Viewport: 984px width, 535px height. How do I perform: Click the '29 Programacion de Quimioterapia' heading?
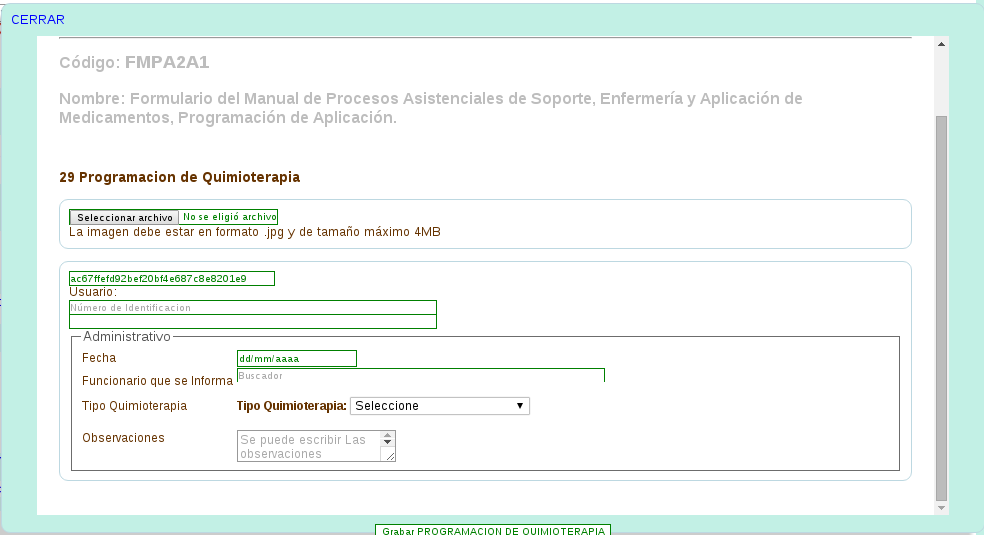click(180, 177)
